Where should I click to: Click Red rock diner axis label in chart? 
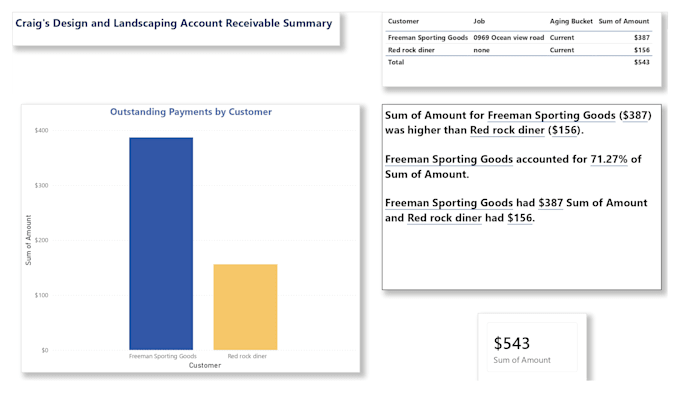coord(247,356)
